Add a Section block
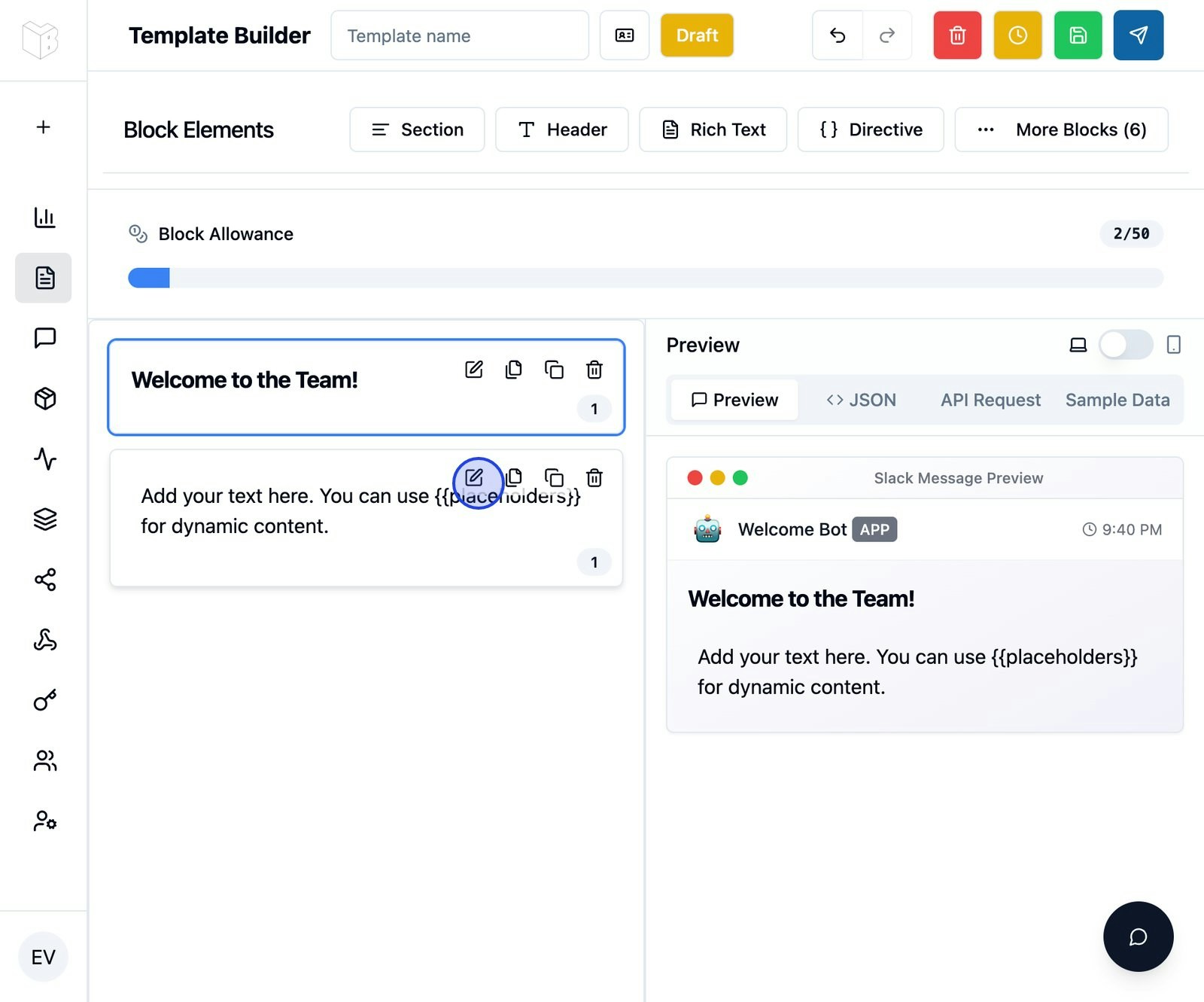1204x1002 pixels. point(417,129)
